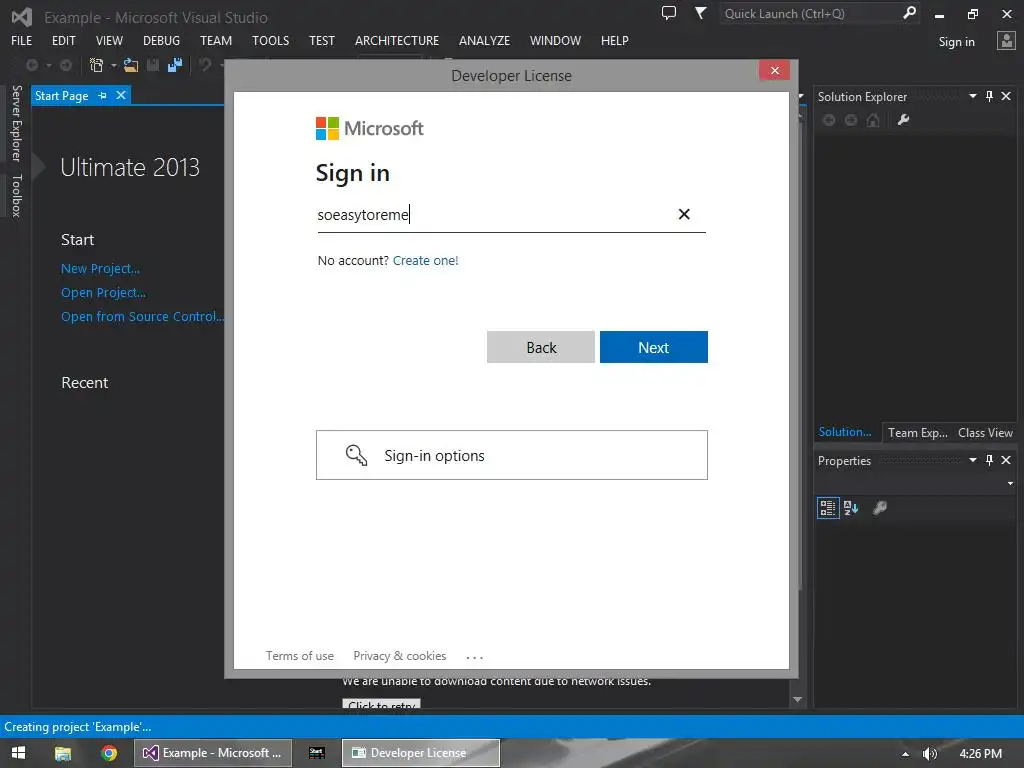1024x768 pixels.
Task: Open the VIEW menu
Action: click(109, 40)
